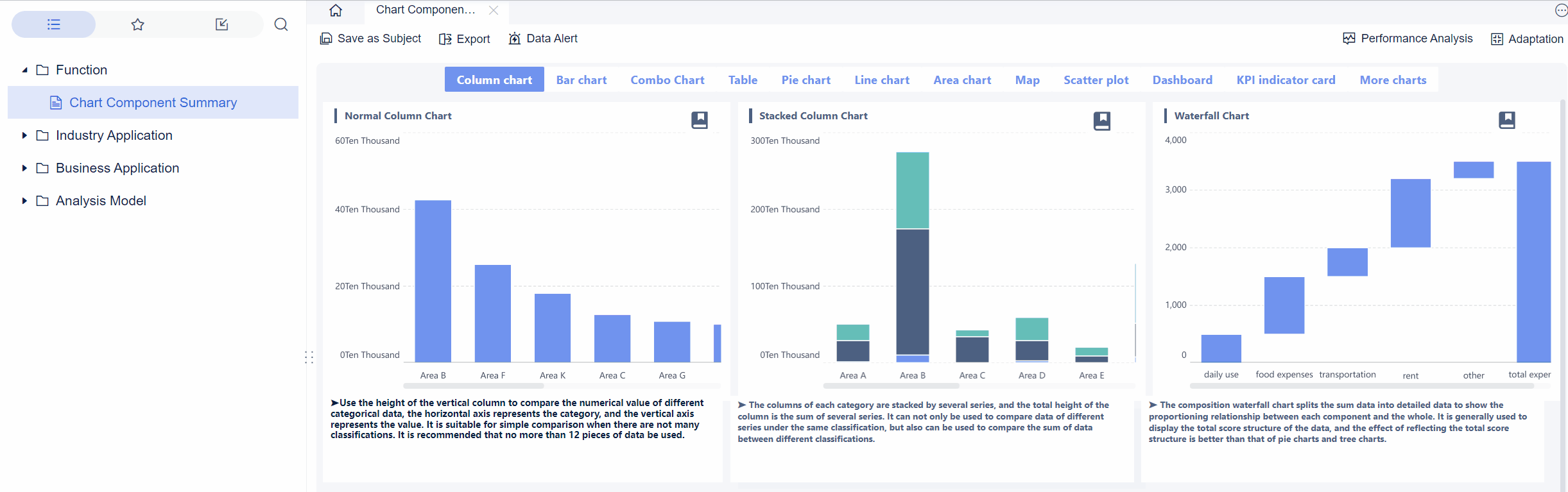This screenshot has height=492, width=1568.
Task: Click bookmark icon on Waterfall Chart
Action: (x=1506, y=120)
